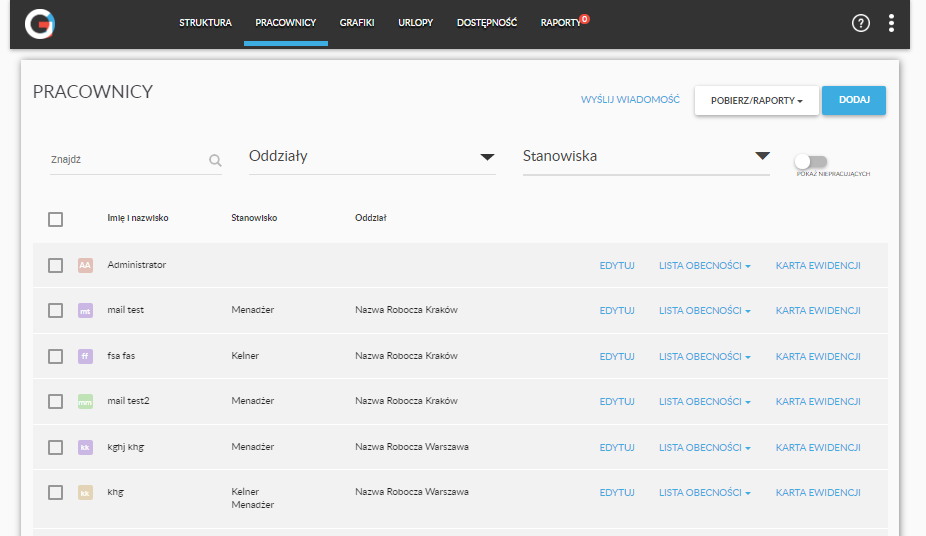Image resolution: width=926 pixels, height=536 pixels.
Task: Open Lista obecności dropdown for Administrator
Action: point(705,266)
